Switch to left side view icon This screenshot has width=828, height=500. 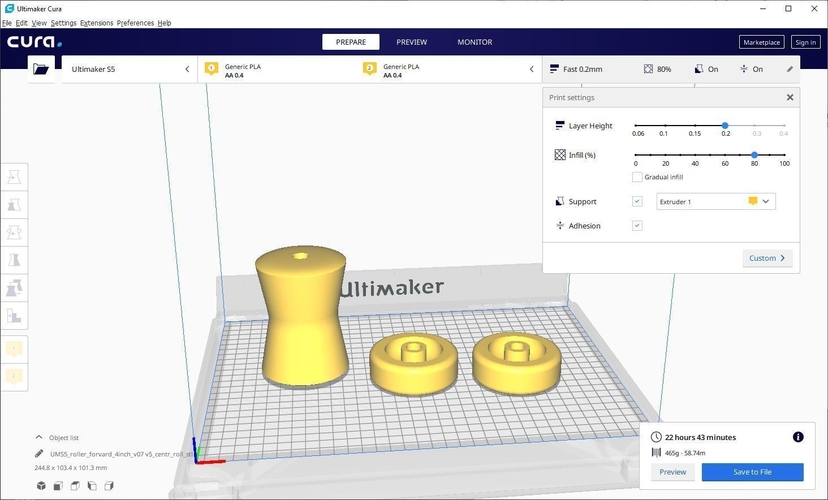[x=92, y=486]
